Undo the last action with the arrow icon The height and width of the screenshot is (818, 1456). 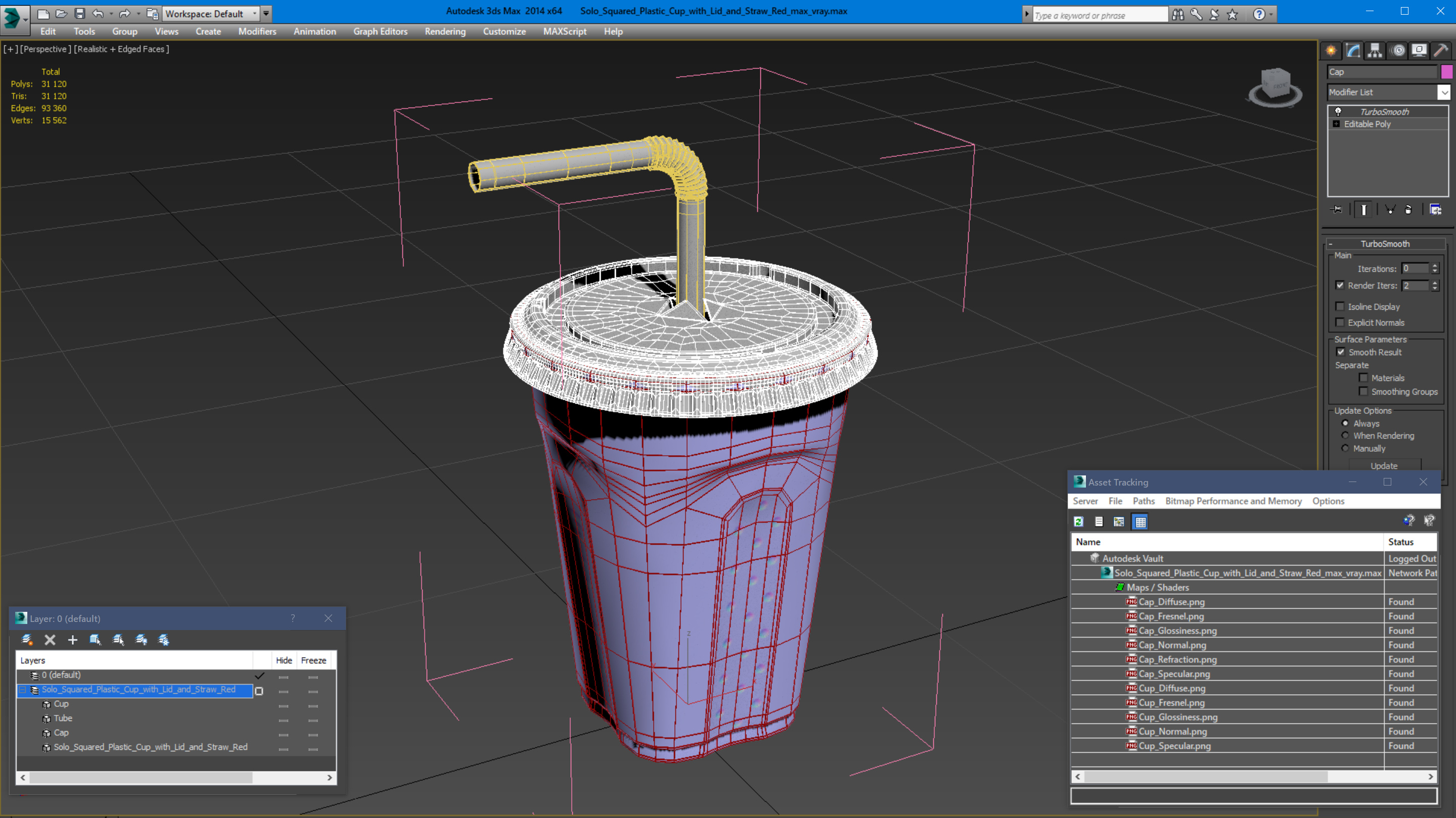[x=98, y=14]
